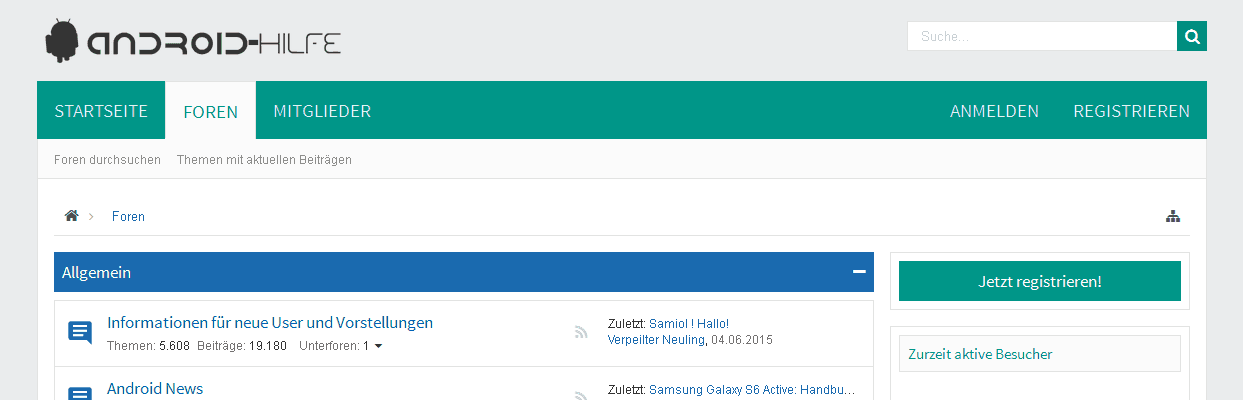Collapse the Allgemein category

point(859,272)
